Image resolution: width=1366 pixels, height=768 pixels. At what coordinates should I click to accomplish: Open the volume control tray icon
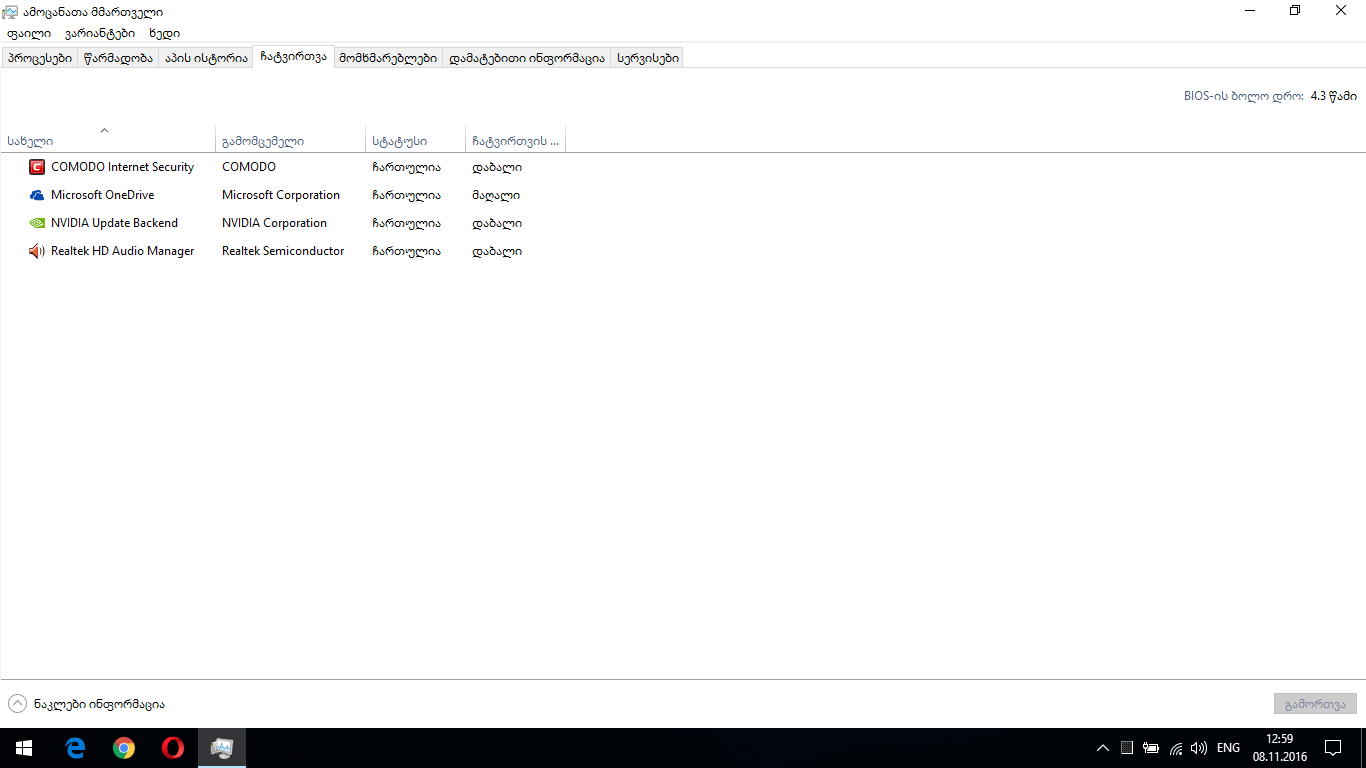click(x=1200, y=748)
